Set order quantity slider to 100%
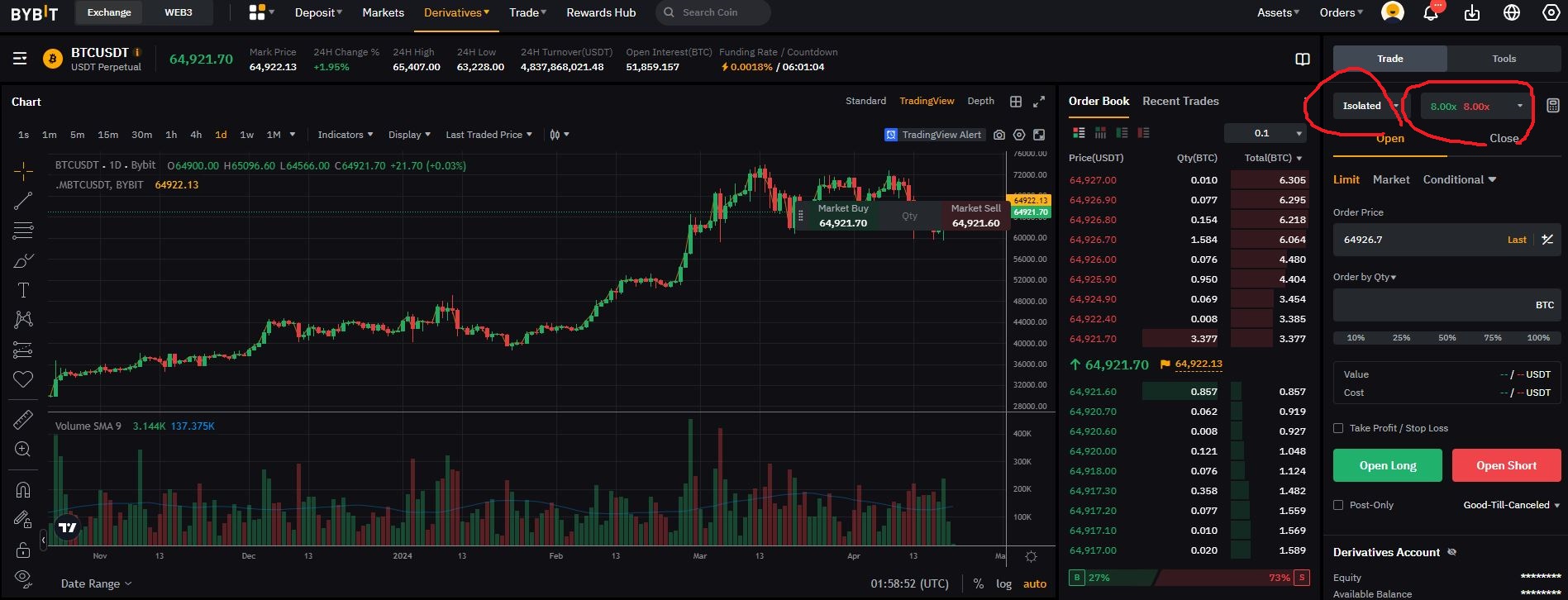The width and height of the screenshot is (1568, 600). pyautogui.click(x=1538, y=338)
